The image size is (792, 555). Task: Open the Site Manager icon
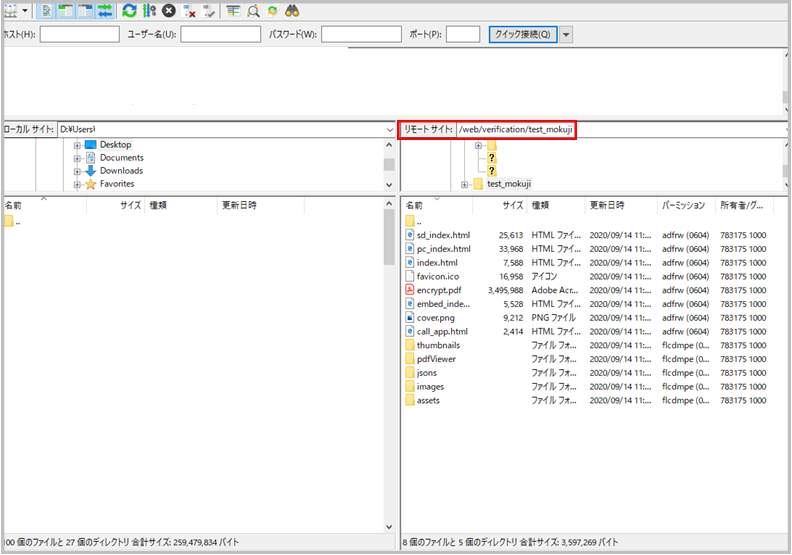11,12
